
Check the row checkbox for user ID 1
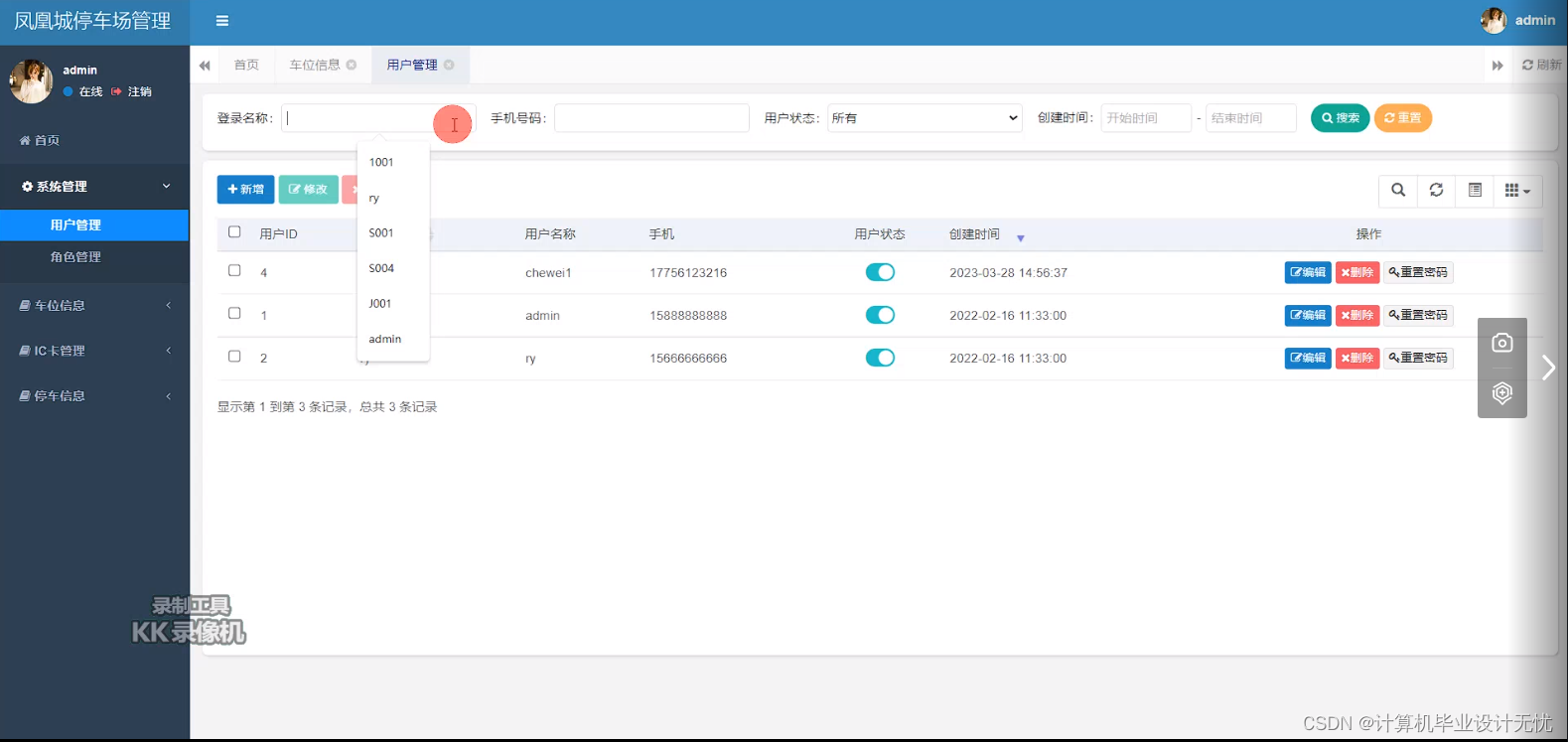pyautogui.click(x=234, y=313)
